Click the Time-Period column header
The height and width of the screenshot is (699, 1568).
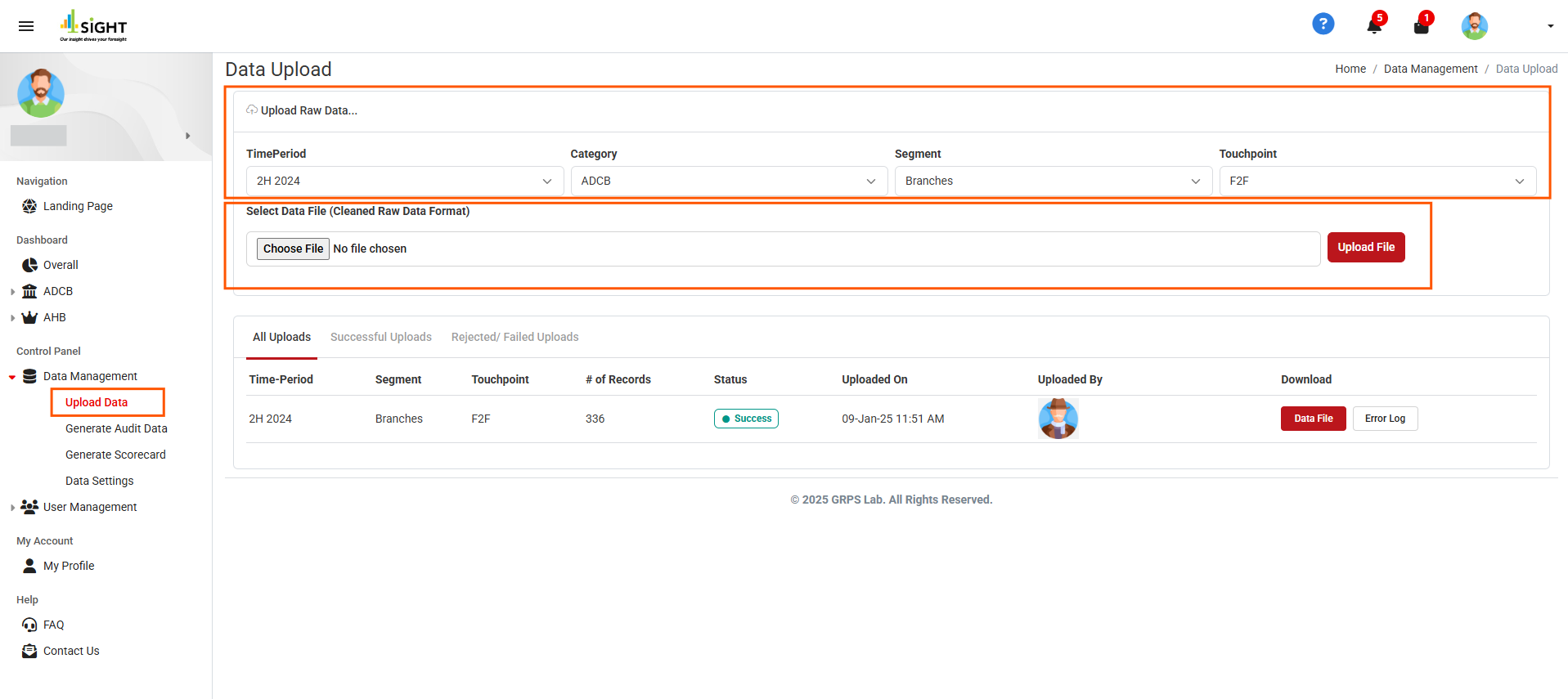click(281, 379)
